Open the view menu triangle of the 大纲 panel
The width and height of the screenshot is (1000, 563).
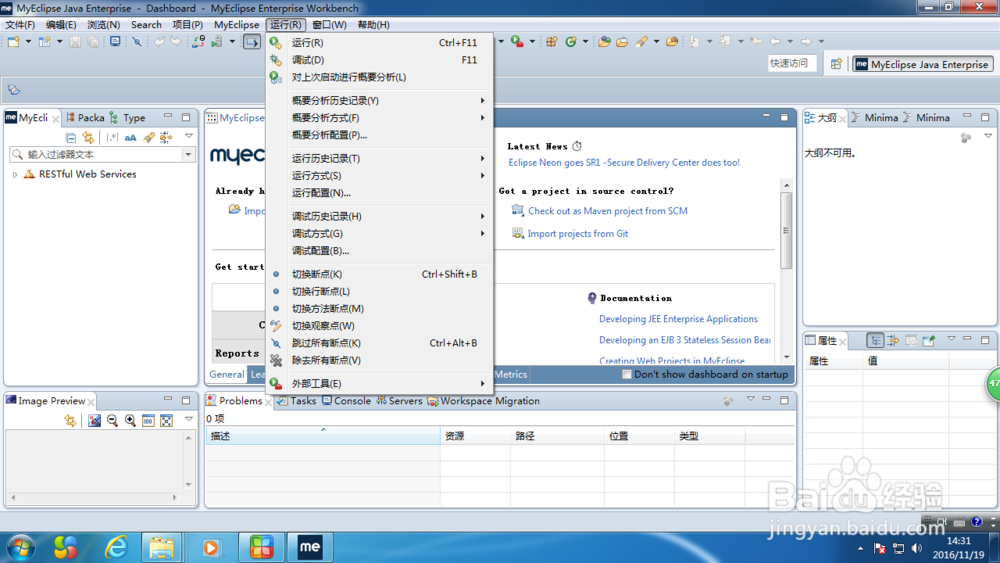click(x=988, y=136)
